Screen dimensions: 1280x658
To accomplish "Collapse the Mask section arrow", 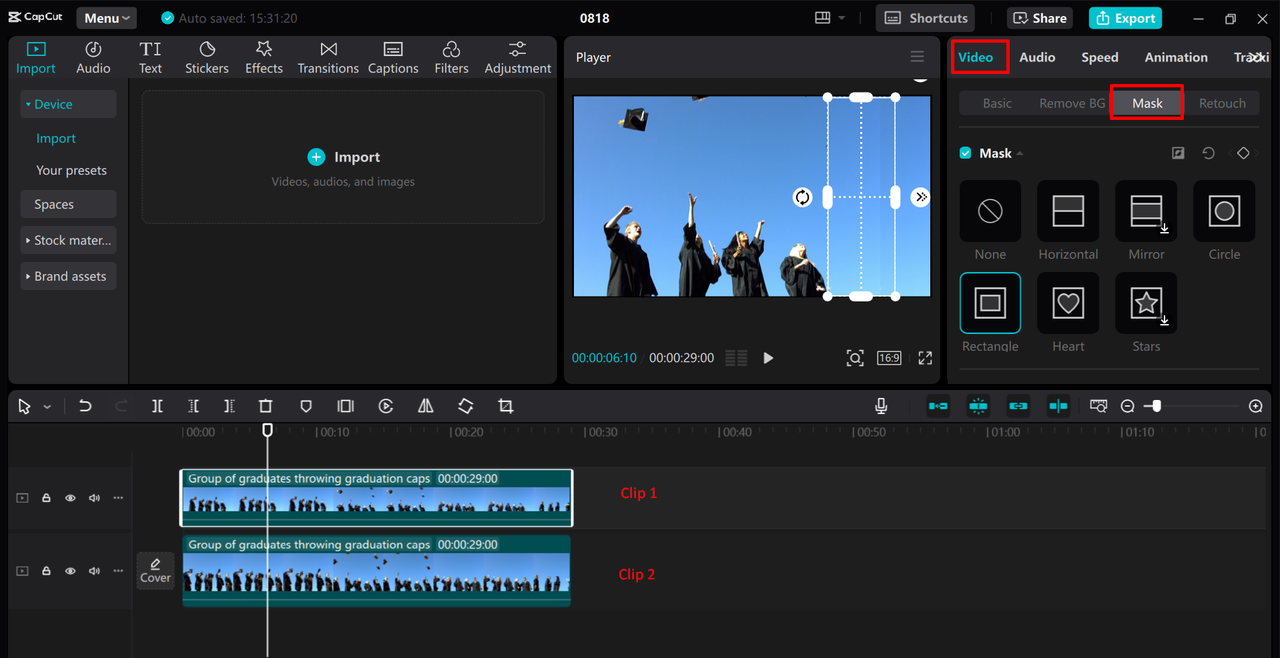I will (1021, 154).
